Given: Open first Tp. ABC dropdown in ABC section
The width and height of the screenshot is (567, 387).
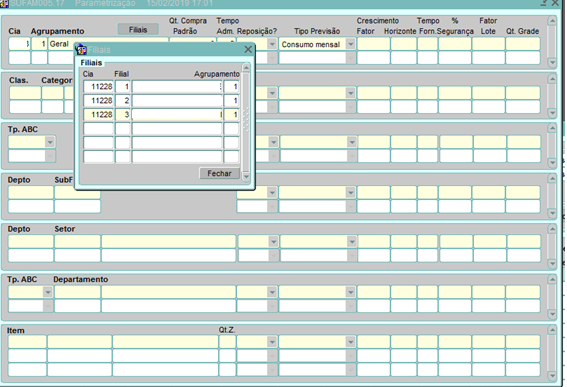Looking at the screenshot, I should click(x=50, y=142).
